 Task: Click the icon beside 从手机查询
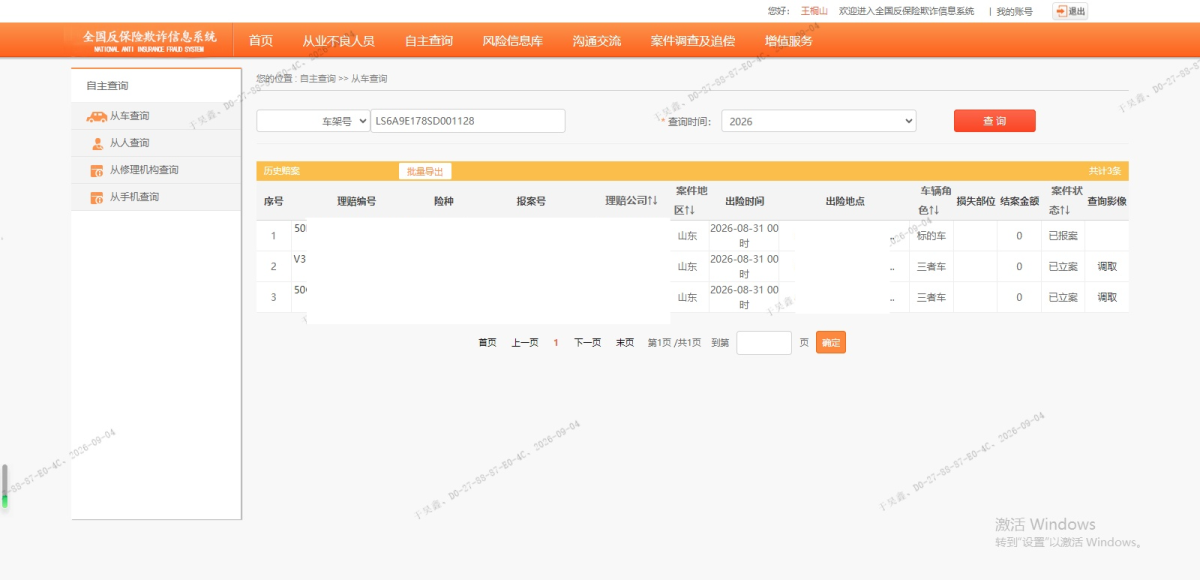(x=97, y=197)
